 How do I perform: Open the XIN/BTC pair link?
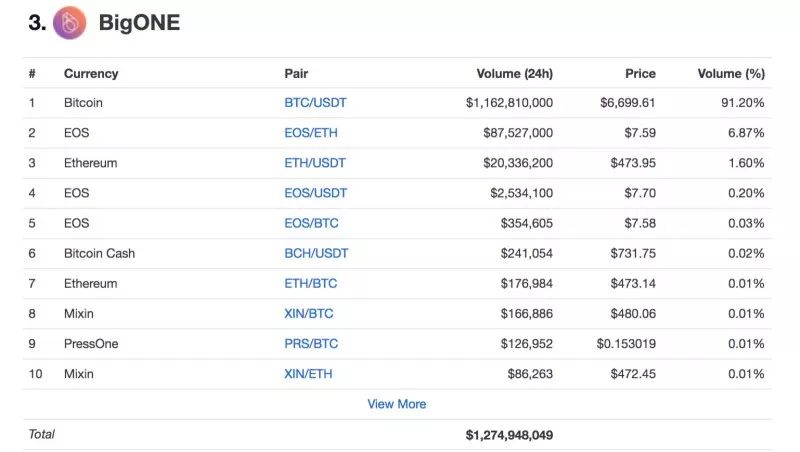309,313
